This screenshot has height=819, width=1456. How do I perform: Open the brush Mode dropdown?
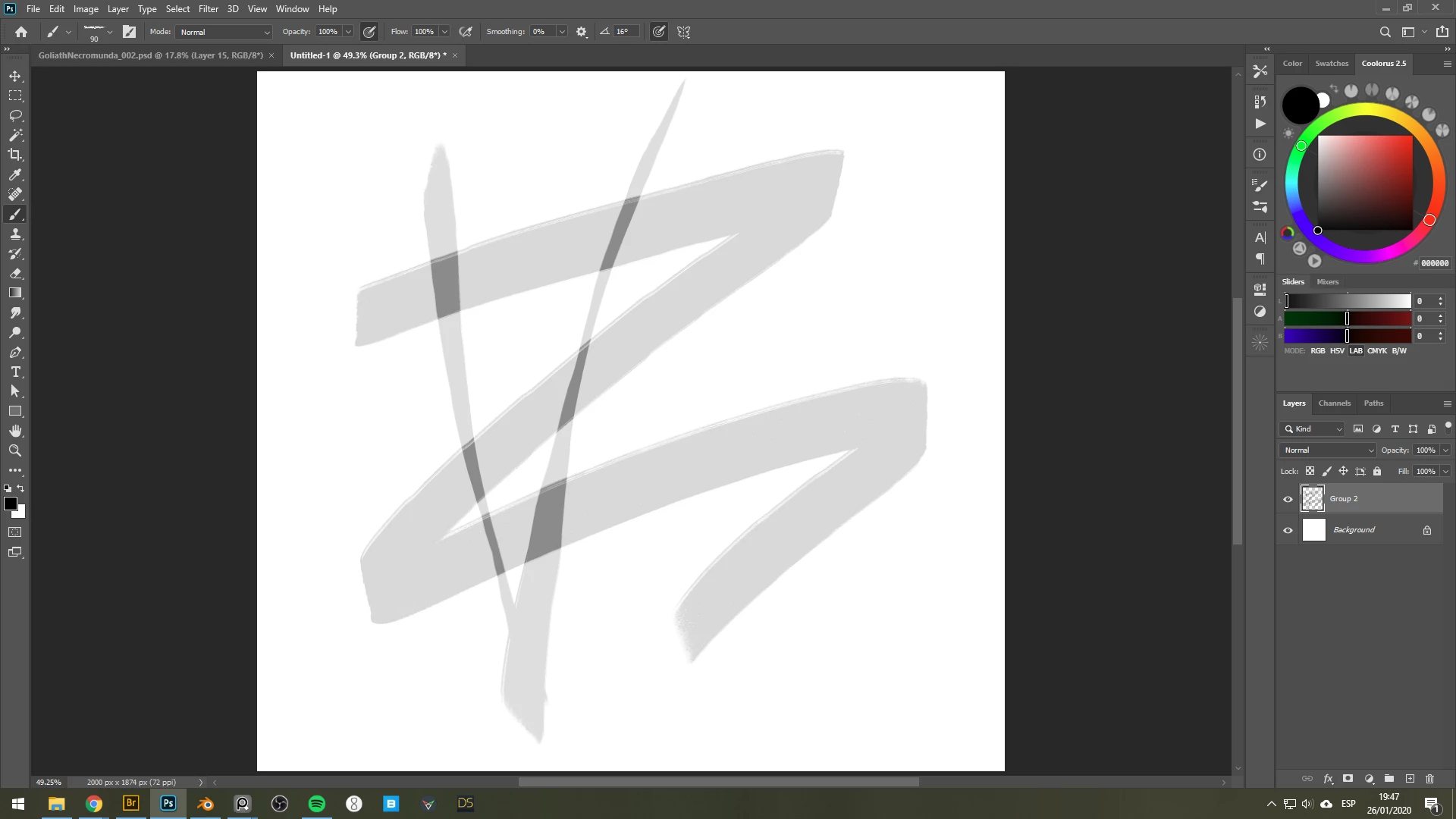[224, 32]
